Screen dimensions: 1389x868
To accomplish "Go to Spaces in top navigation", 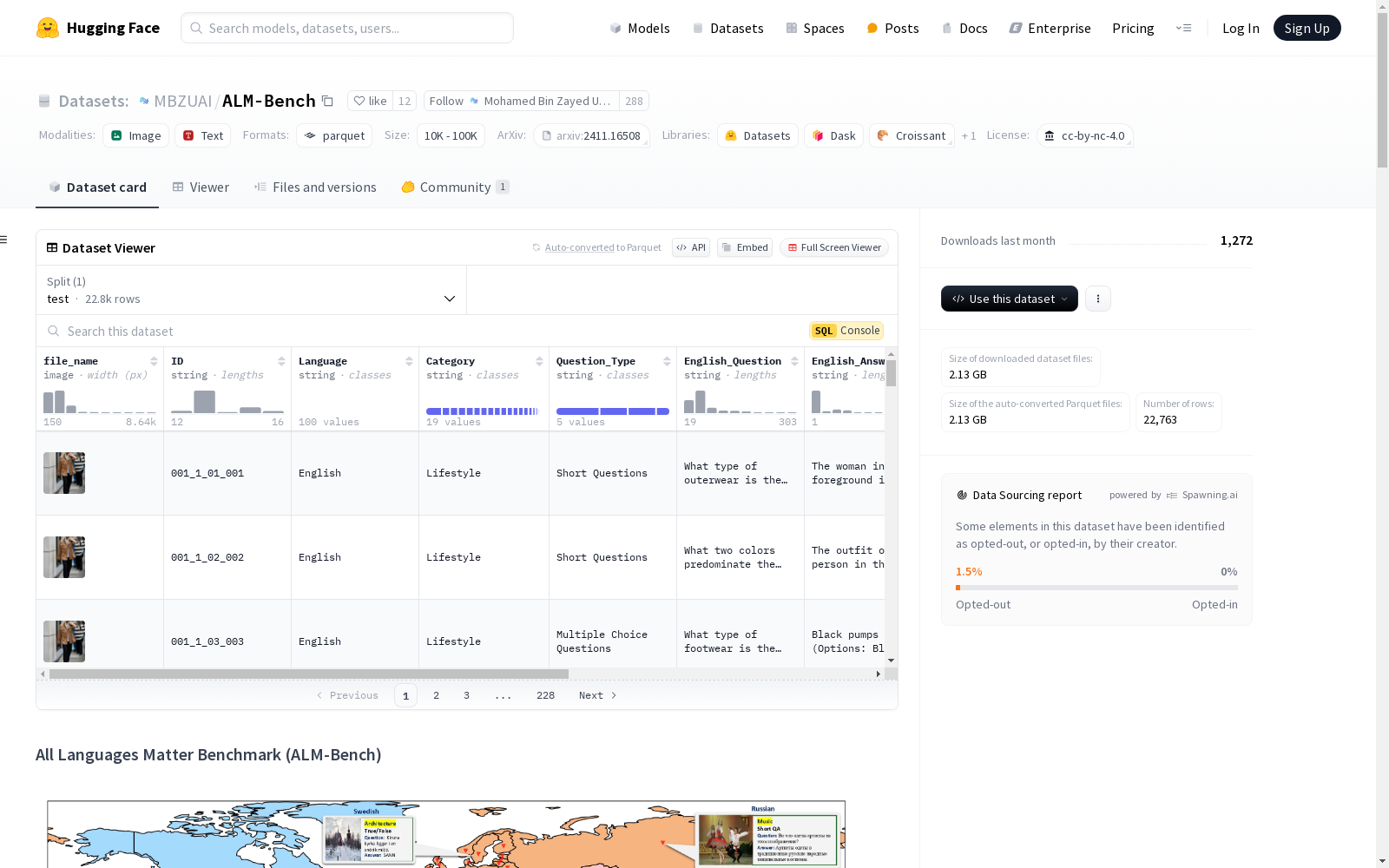I will click(x=815, y=28).
